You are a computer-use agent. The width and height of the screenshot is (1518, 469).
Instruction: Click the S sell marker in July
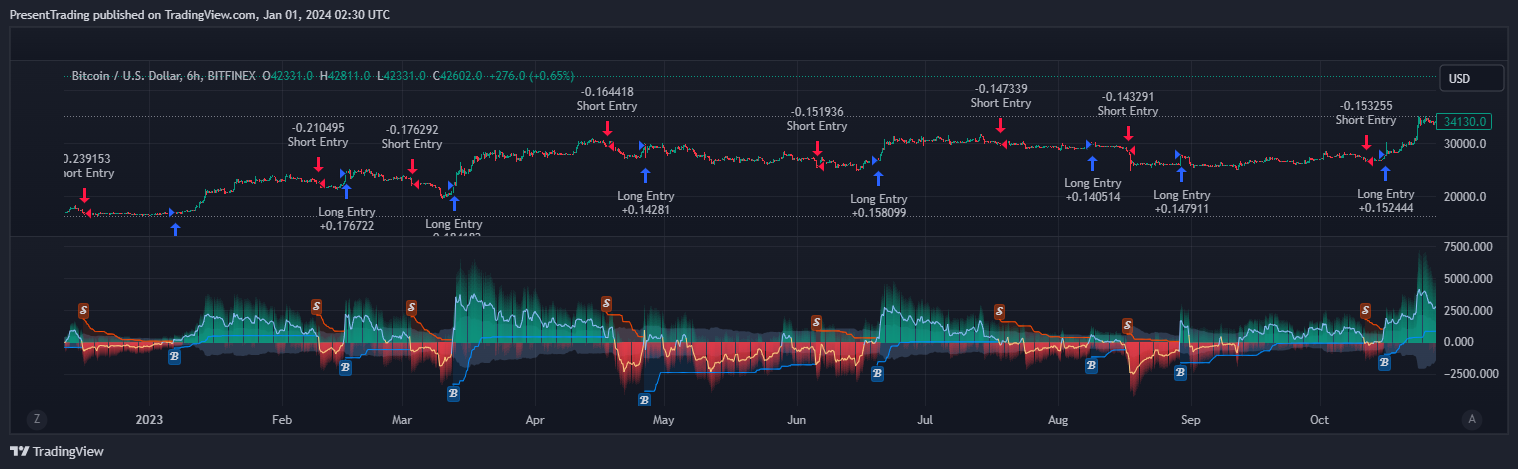tap(999, 311)
